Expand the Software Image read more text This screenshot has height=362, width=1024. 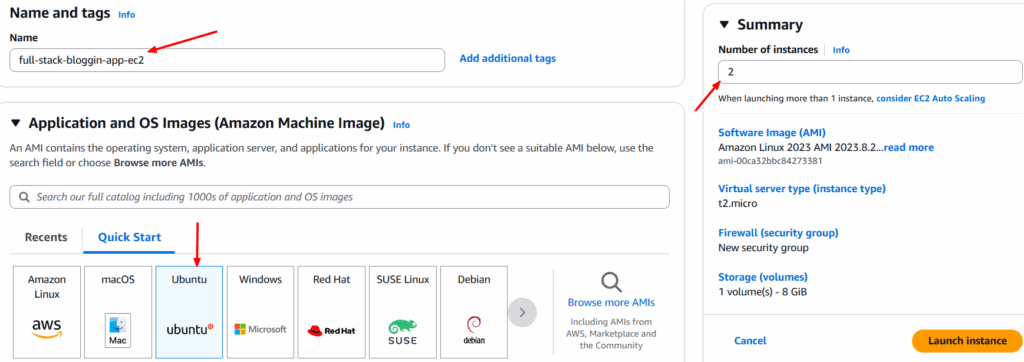point(908,148)
